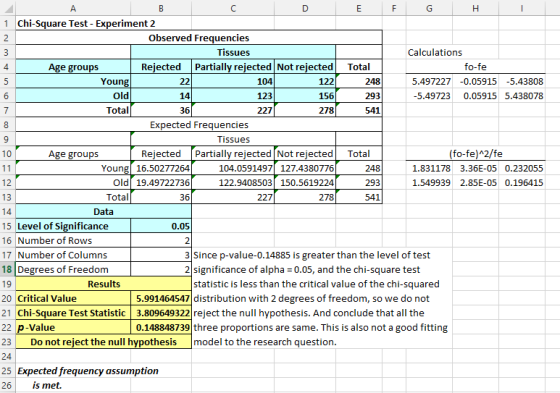Viewport: 560px width, 393px height.
Task: Click the observed value 22 cell
Action: tap(161, 81)
